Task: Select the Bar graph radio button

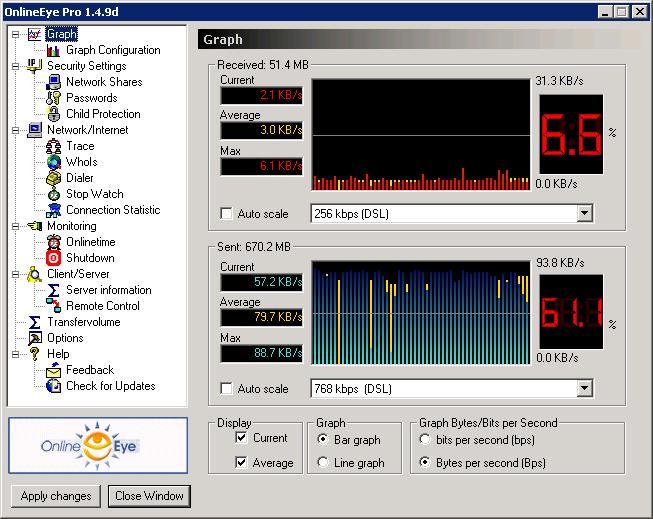Action: tap(322, 439)
